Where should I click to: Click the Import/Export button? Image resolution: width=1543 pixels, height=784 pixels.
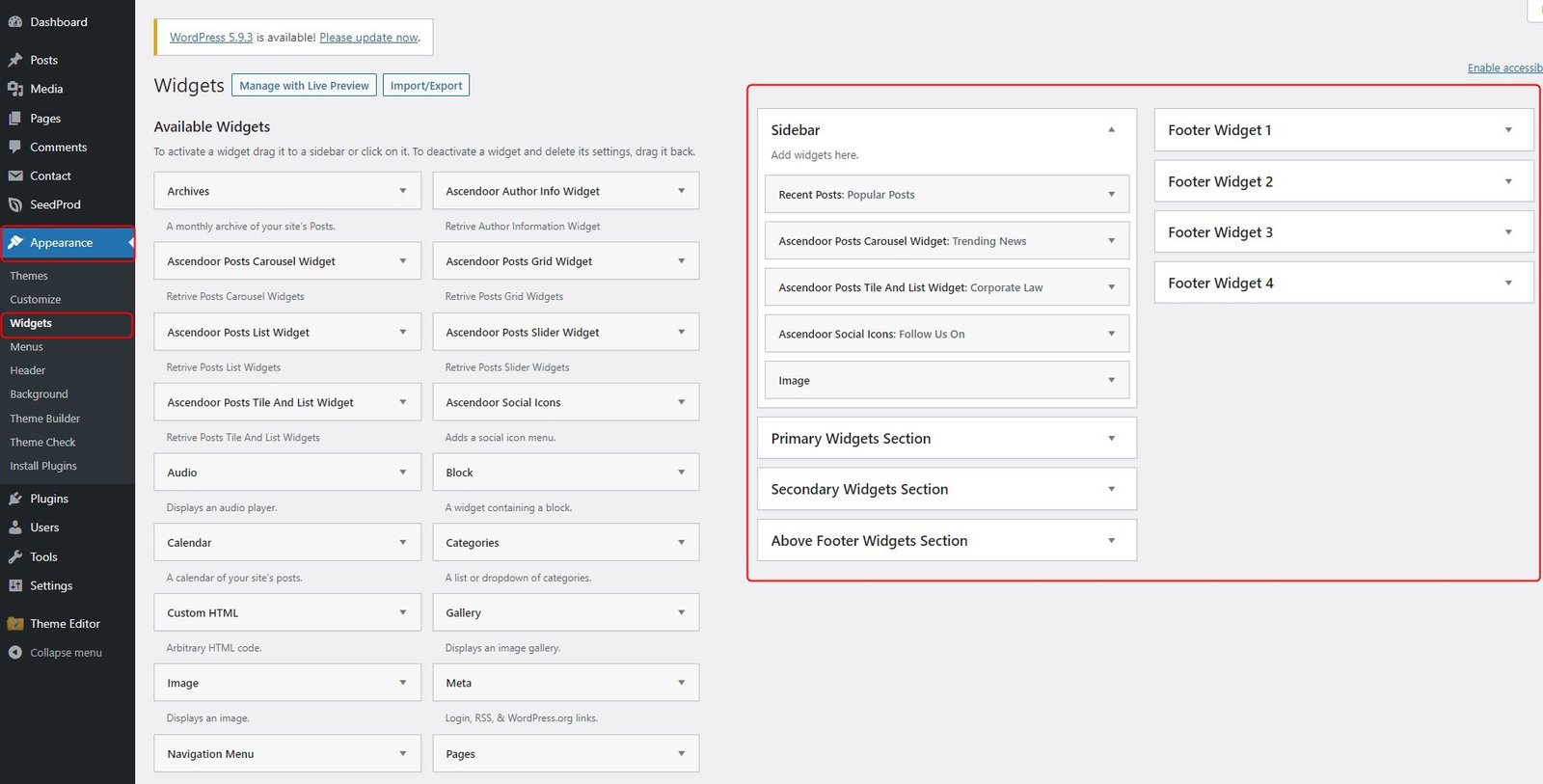coord(426,86)
